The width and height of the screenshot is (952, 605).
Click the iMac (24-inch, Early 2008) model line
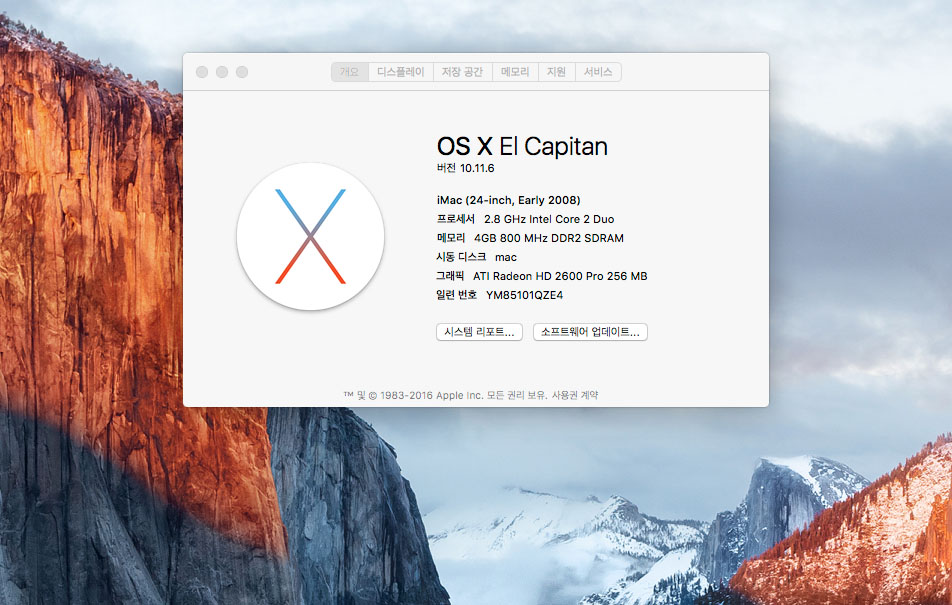508,200
